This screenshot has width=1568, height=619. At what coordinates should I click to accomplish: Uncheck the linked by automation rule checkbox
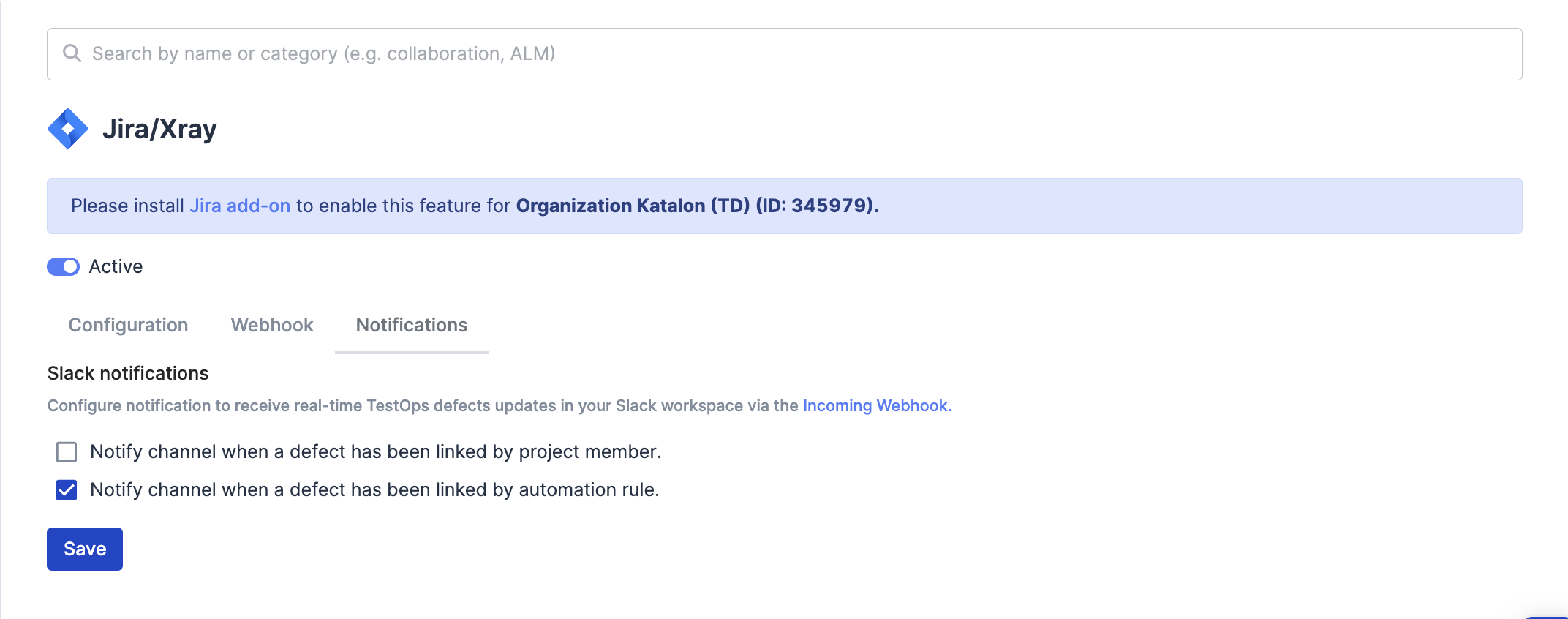(67, 490)
